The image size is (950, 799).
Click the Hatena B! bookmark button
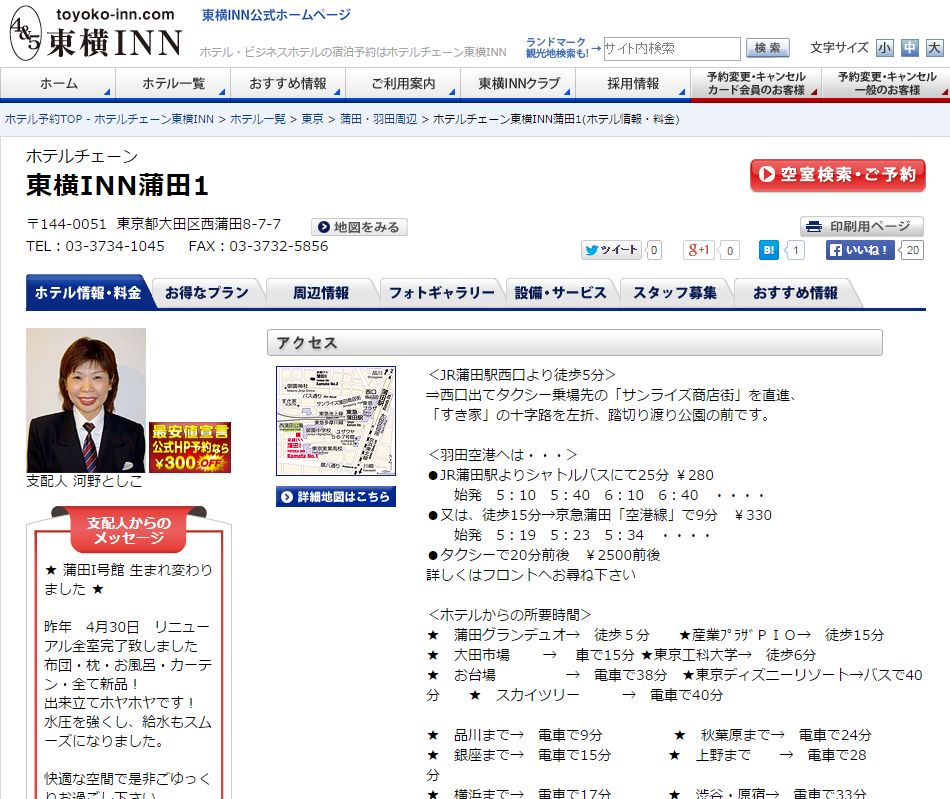769,250
